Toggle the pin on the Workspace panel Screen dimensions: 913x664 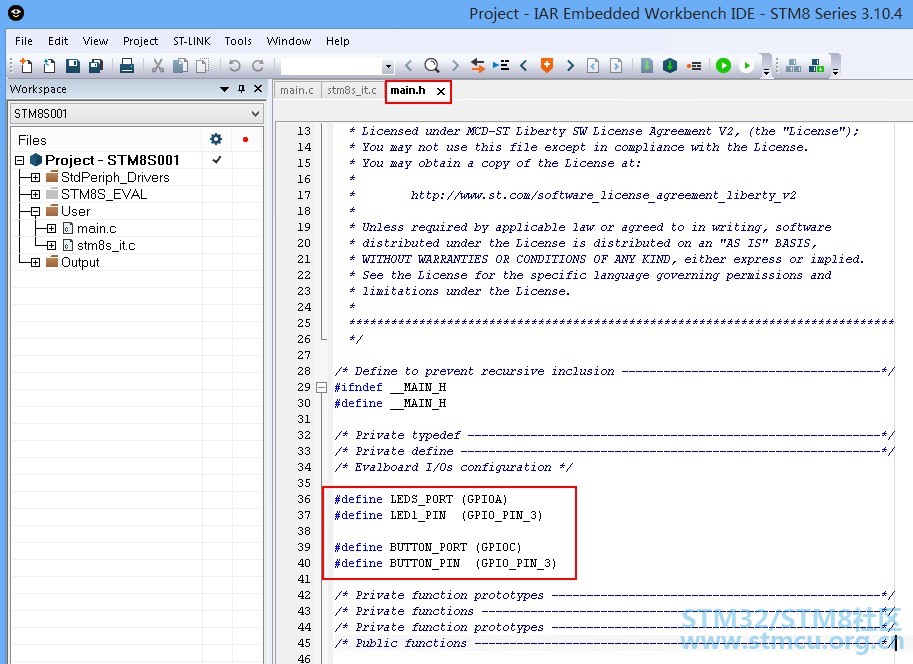click(x=241, y=89)
